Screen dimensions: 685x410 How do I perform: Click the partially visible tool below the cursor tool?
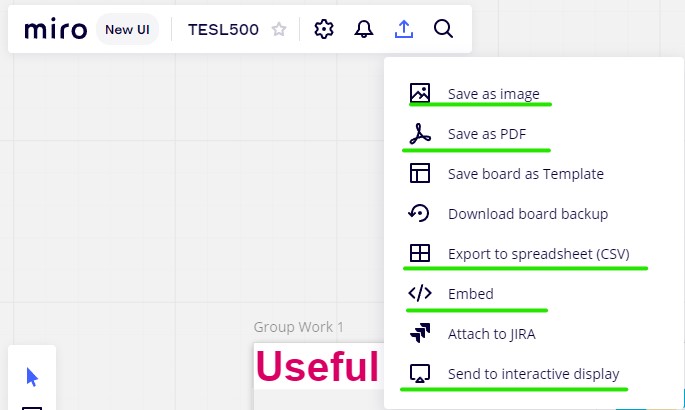pos(32,405)
